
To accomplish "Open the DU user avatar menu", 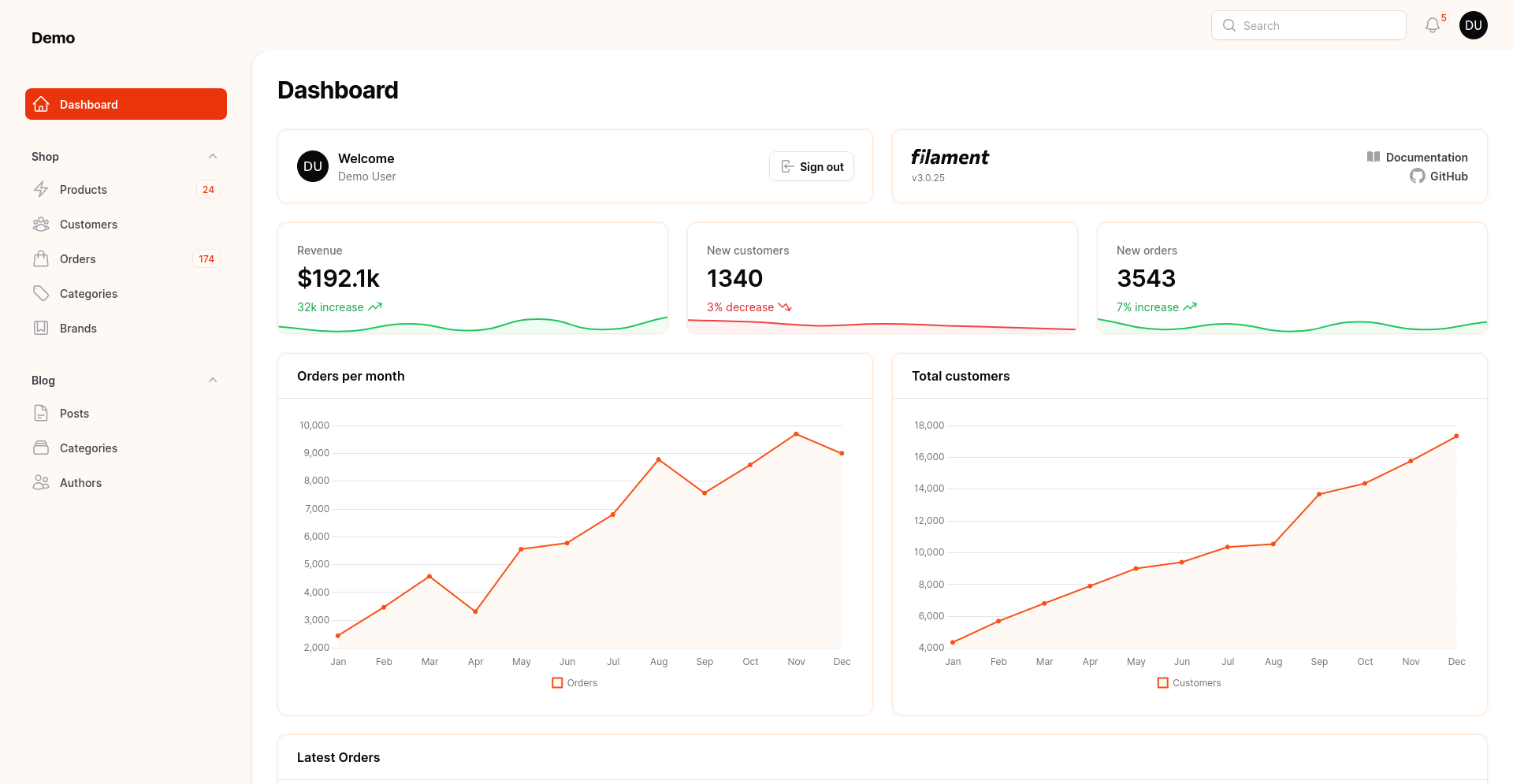I will (1473, 25).
